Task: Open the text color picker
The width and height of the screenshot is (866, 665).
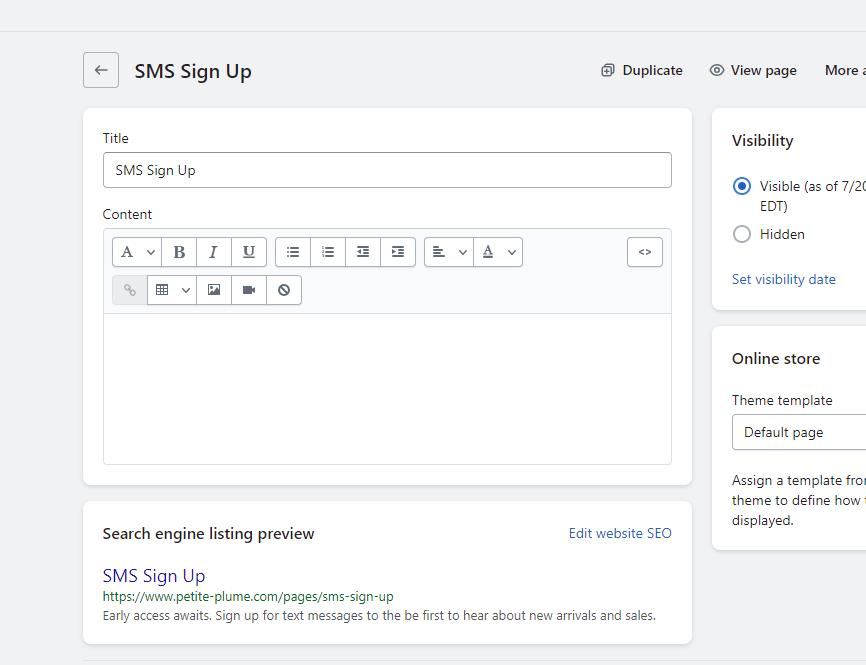Action: [x=498, y=252]
